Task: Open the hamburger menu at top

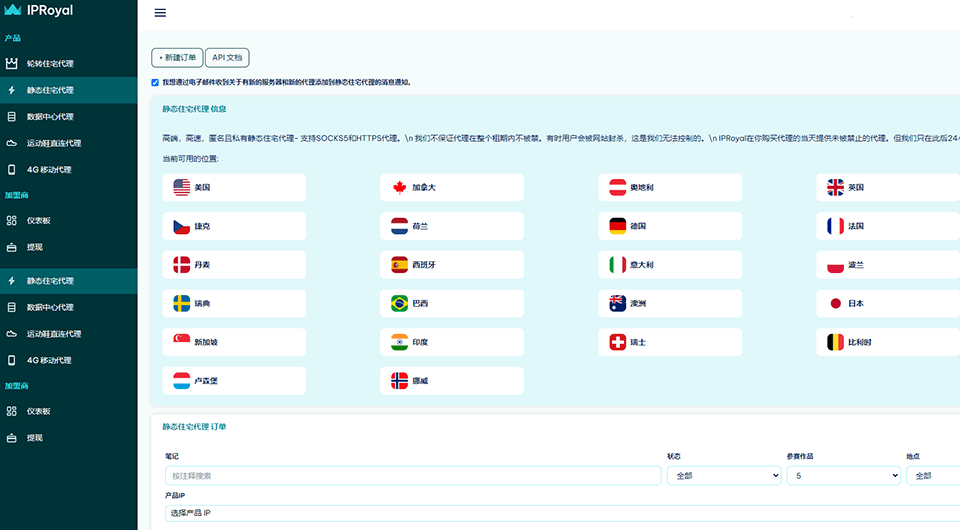Action: (x=160, y=13)
